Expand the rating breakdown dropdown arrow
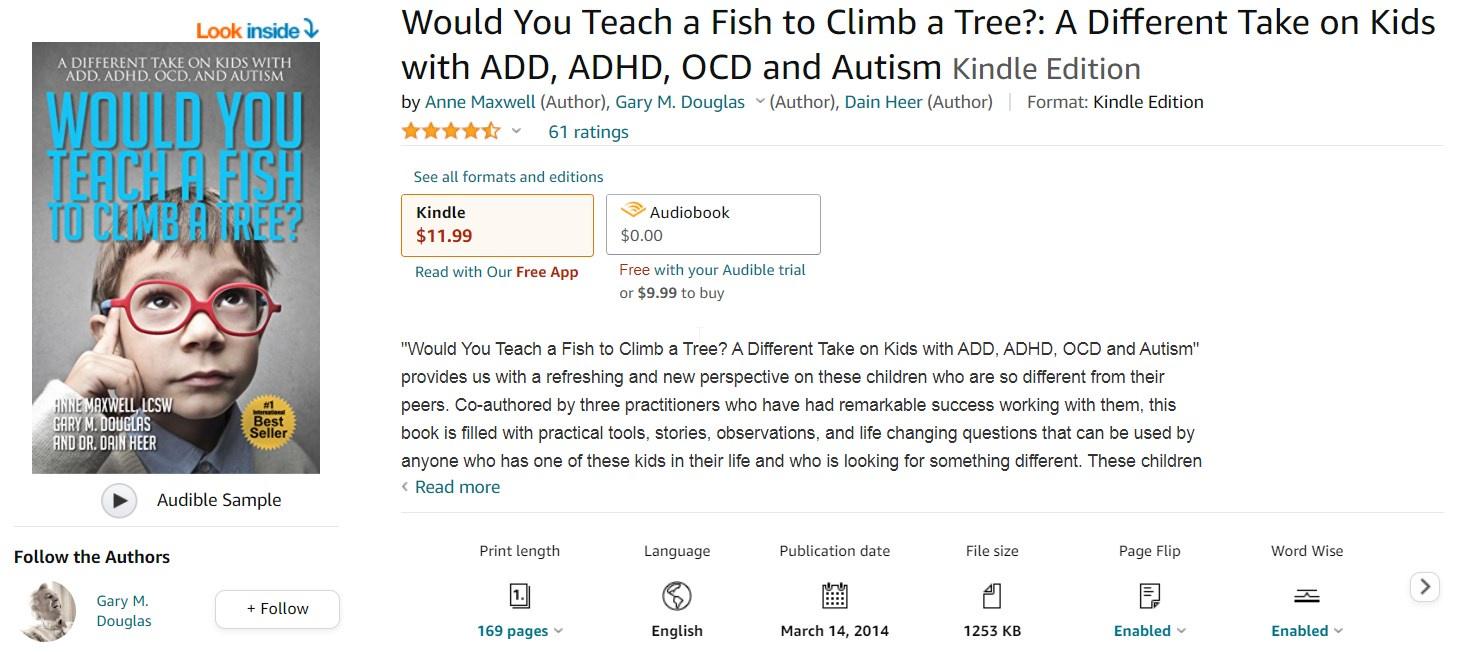The image size is (1474, 652). click(516, 131)
